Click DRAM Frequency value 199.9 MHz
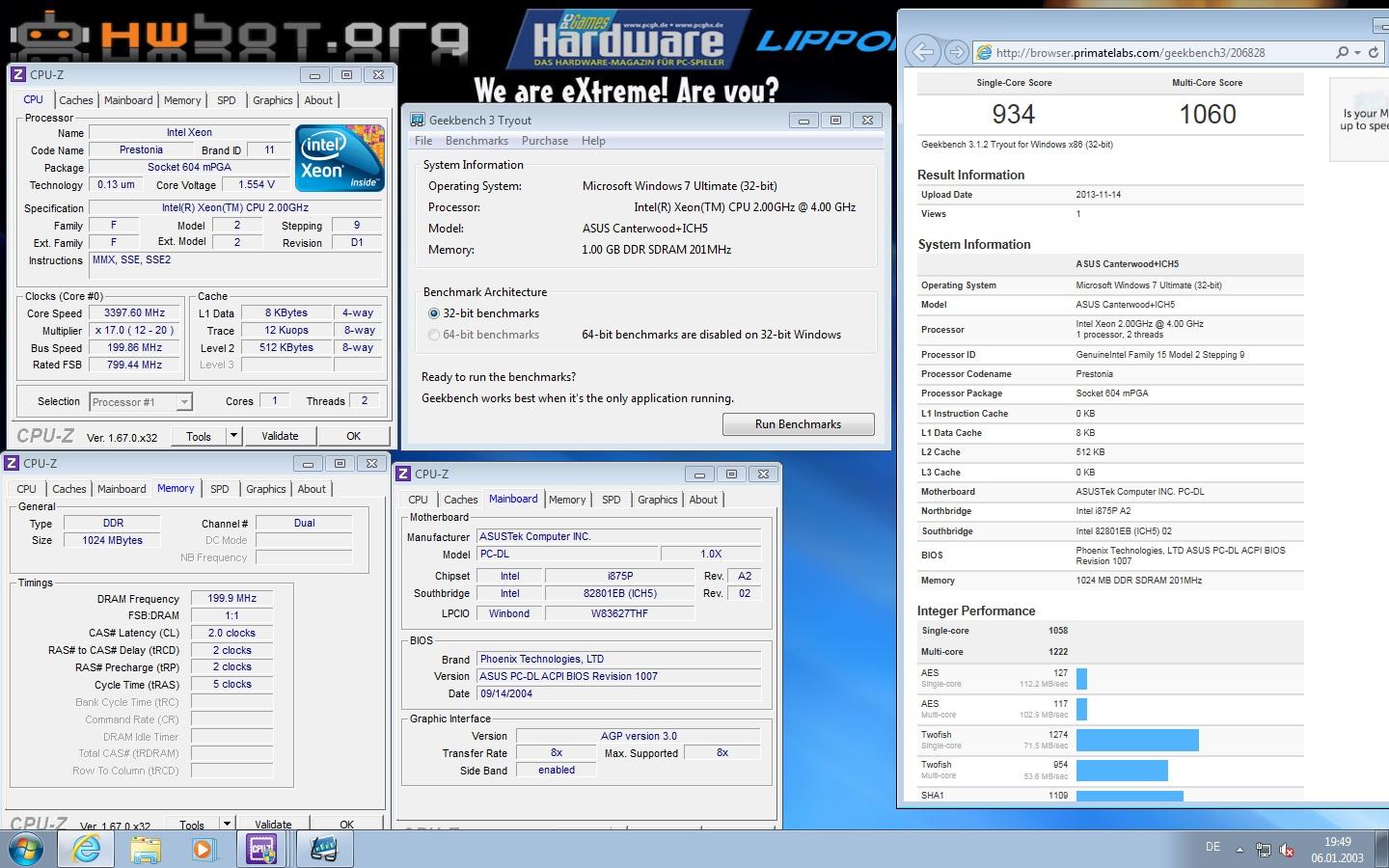Image resolution: width=1389 pixels, height=868 pixels. coord(232,599)
